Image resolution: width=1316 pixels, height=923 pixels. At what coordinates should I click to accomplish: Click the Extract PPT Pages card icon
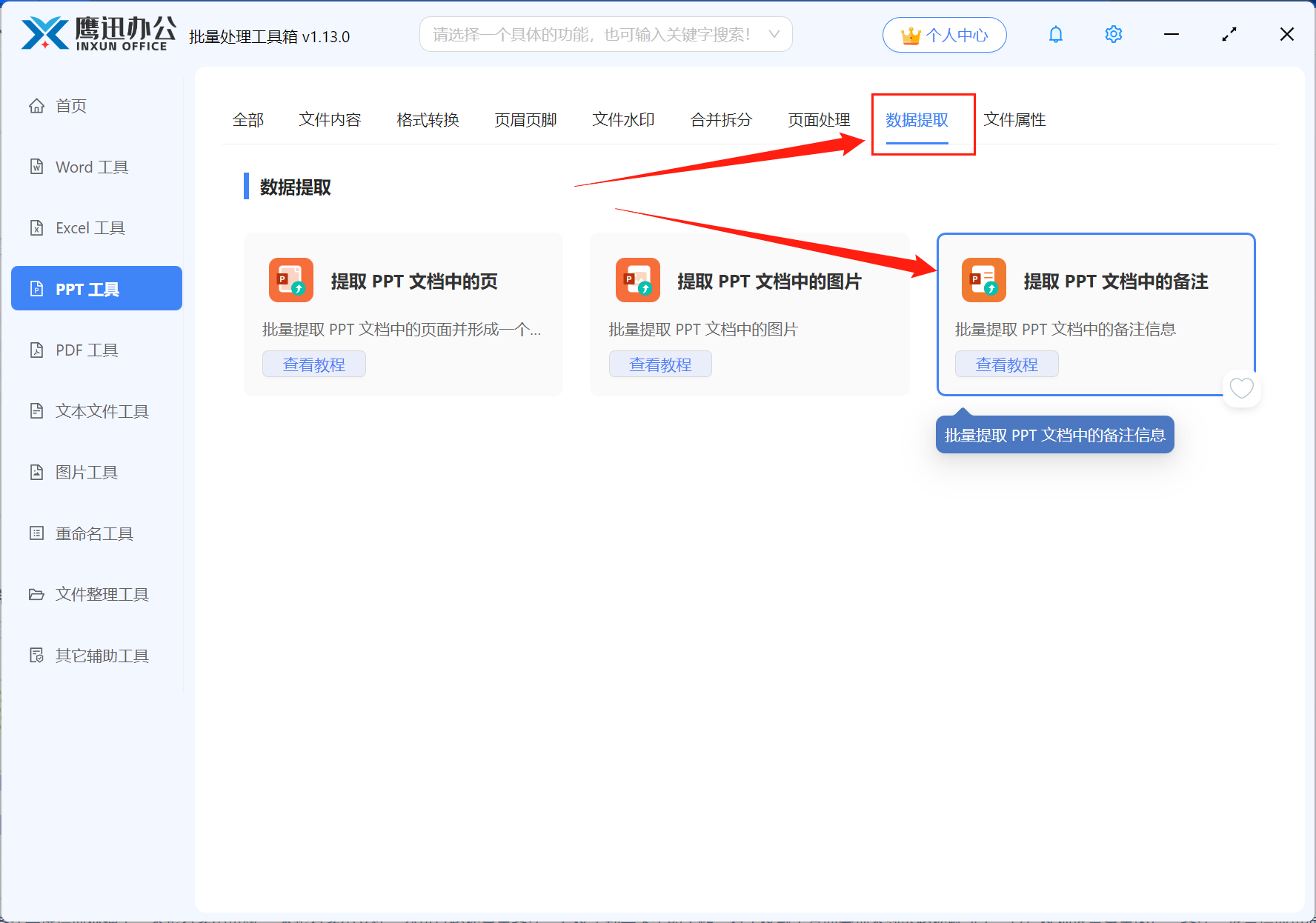291,281
